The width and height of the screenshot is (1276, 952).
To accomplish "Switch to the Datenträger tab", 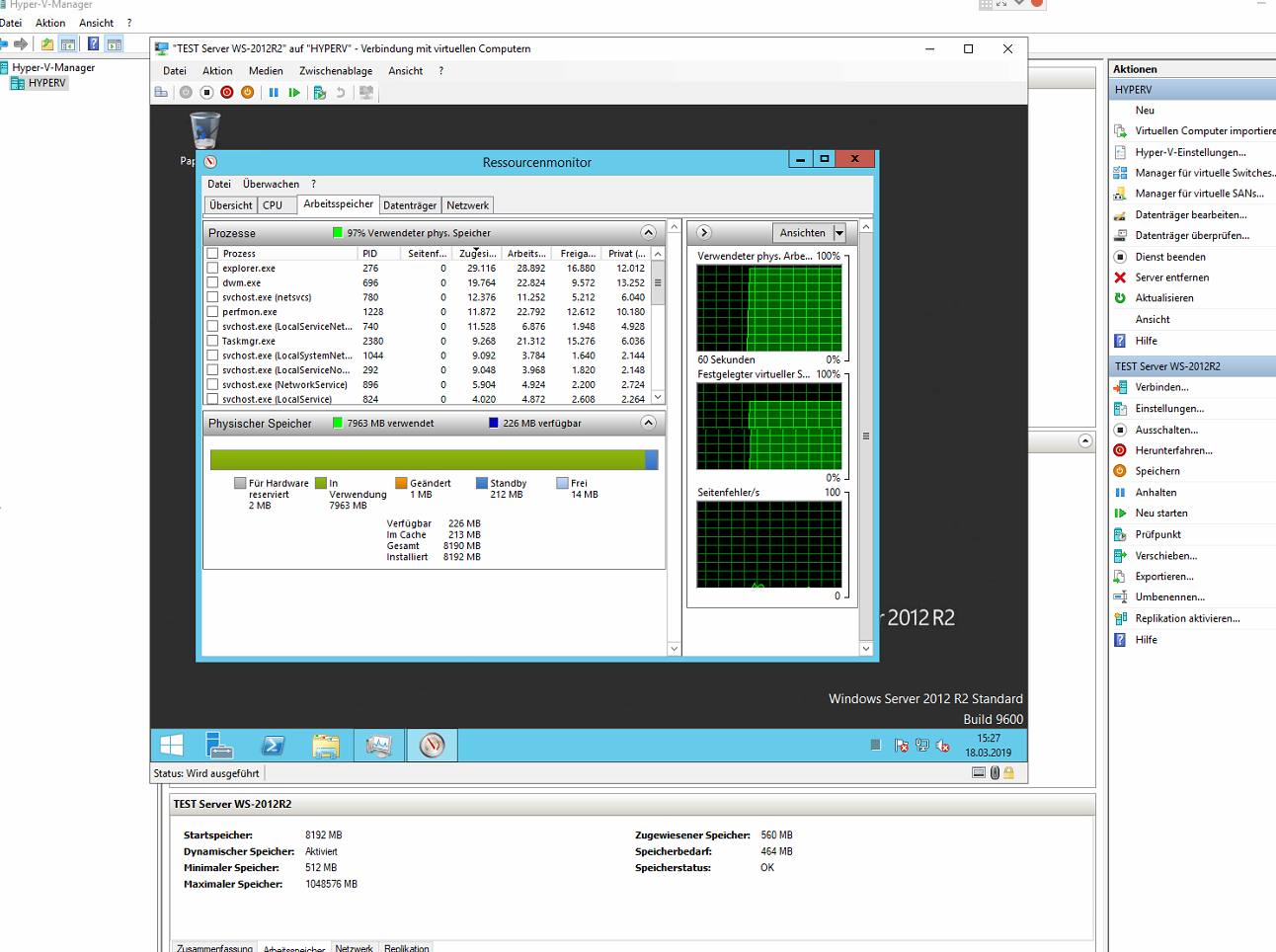I will (x=410, y=205).
